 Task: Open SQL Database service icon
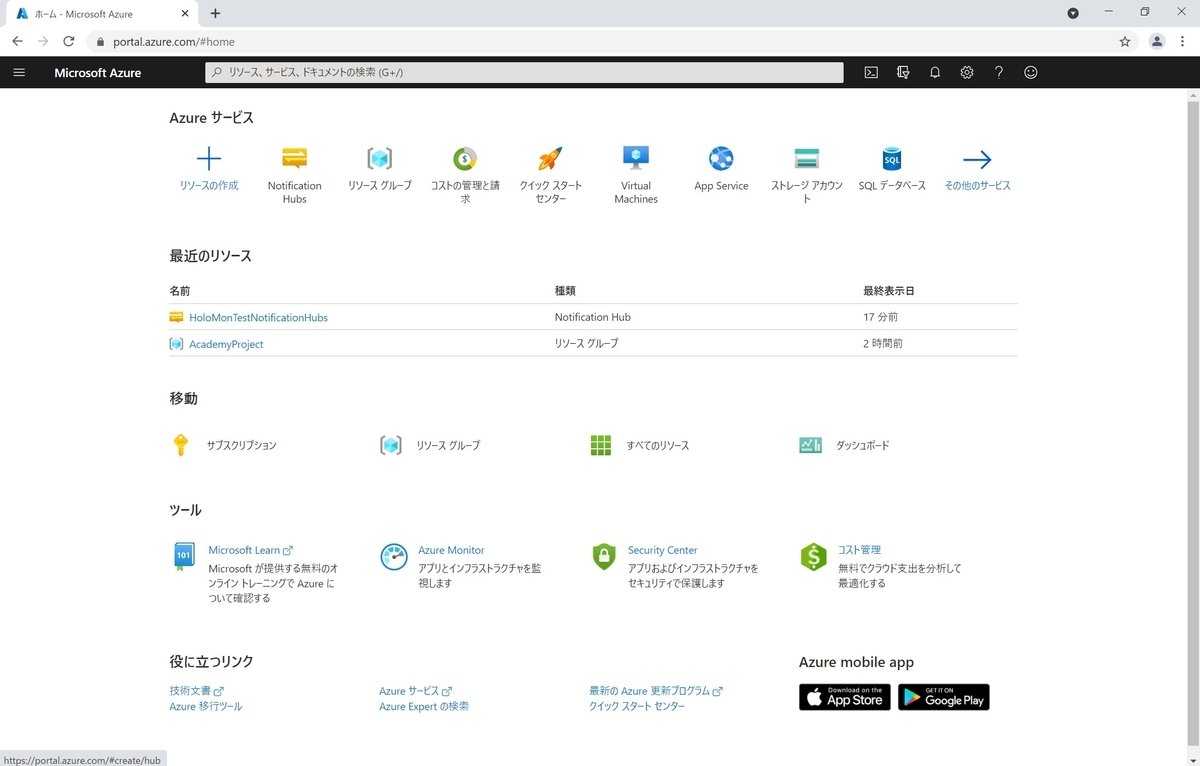pos(892,158)
